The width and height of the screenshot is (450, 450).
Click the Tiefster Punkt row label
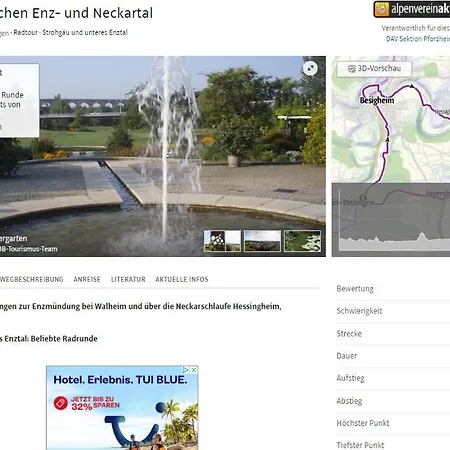click(360, 445)
